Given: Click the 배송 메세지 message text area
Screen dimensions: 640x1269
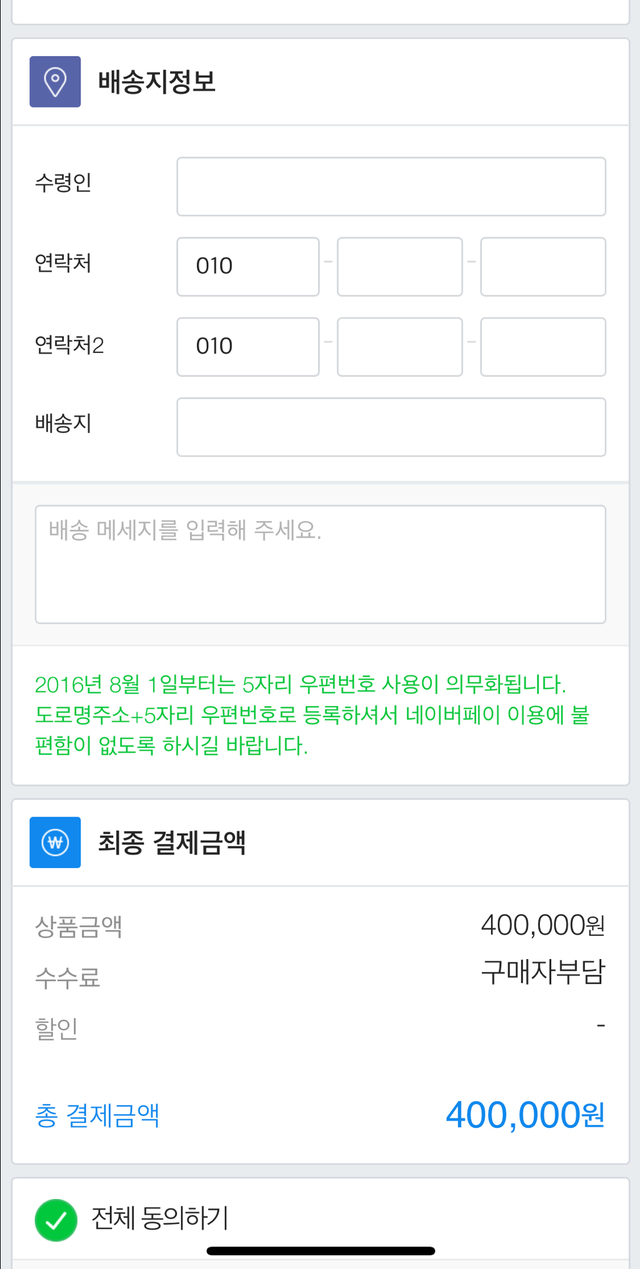Looking at the screenshot, I should (320, 564).
